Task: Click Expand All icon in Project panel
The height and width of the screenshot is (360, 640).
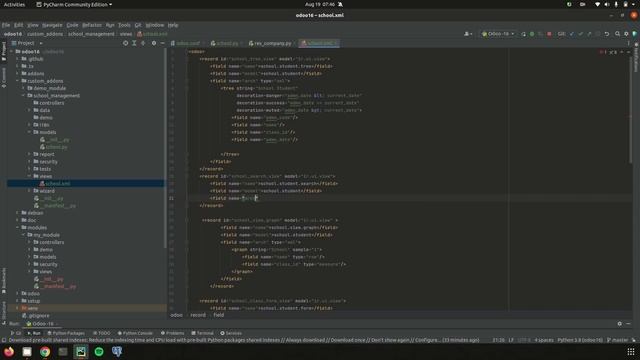Action: 134,43
